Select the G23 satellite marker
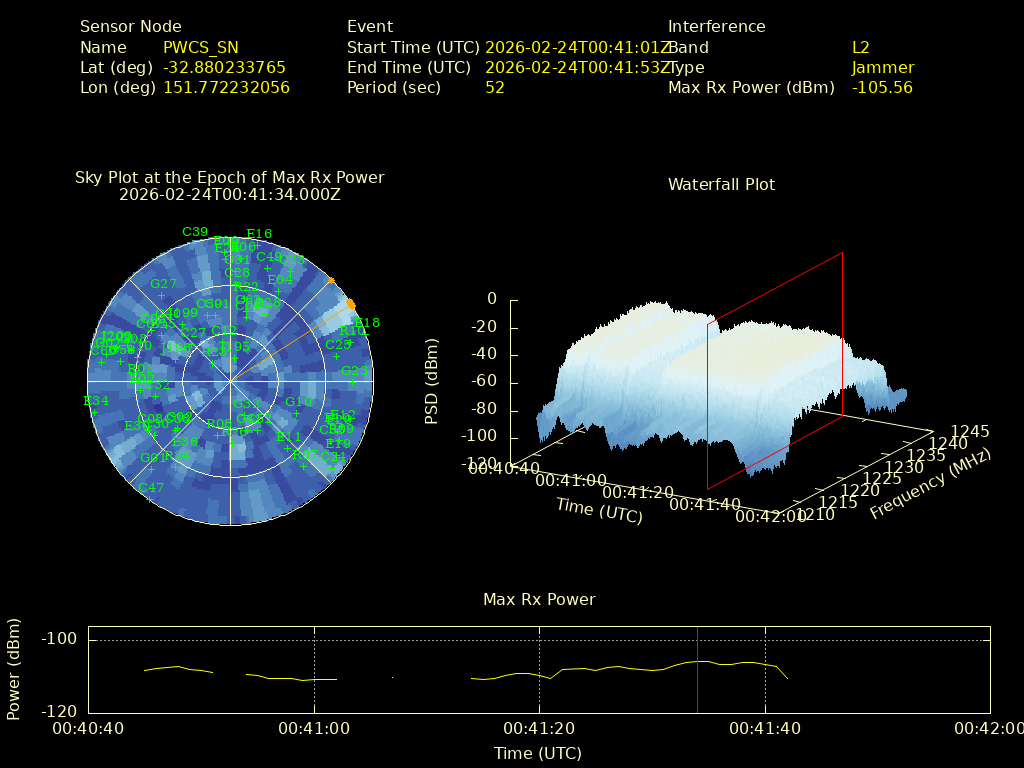The image size is (1024, 768). (354, 372)
